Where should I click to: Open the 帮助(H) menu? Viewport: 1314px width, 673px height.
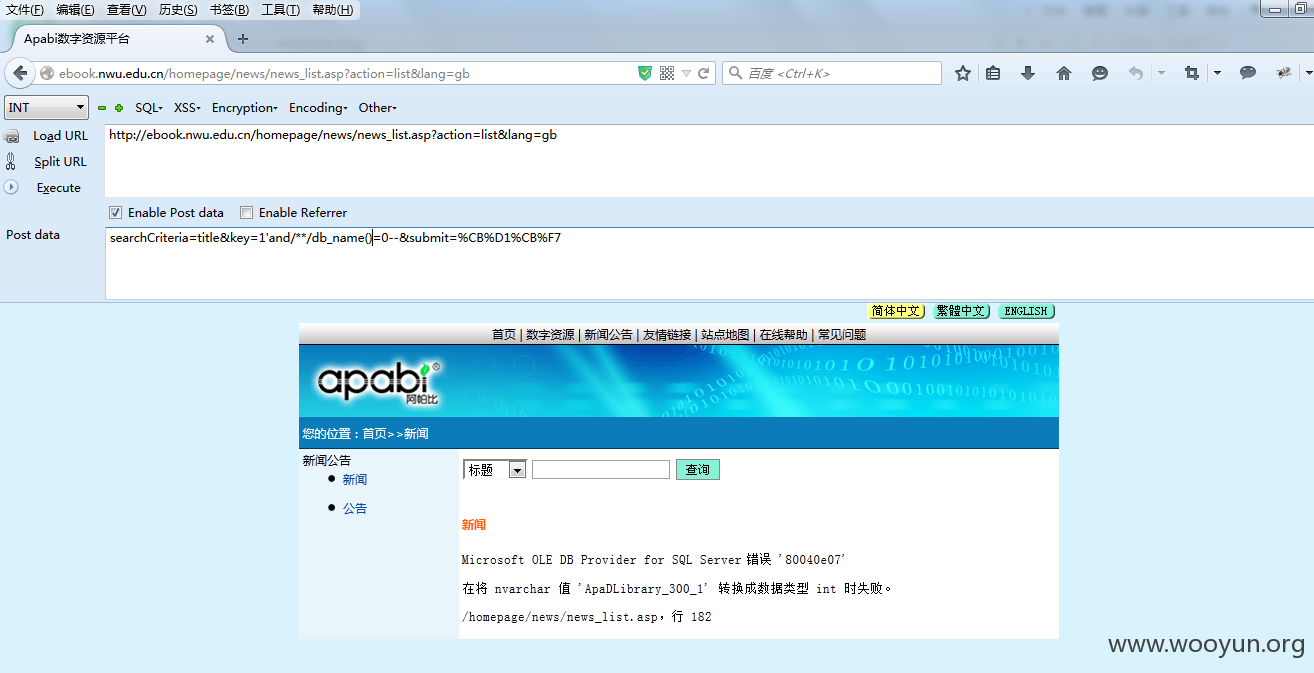[x=332, y=10]
